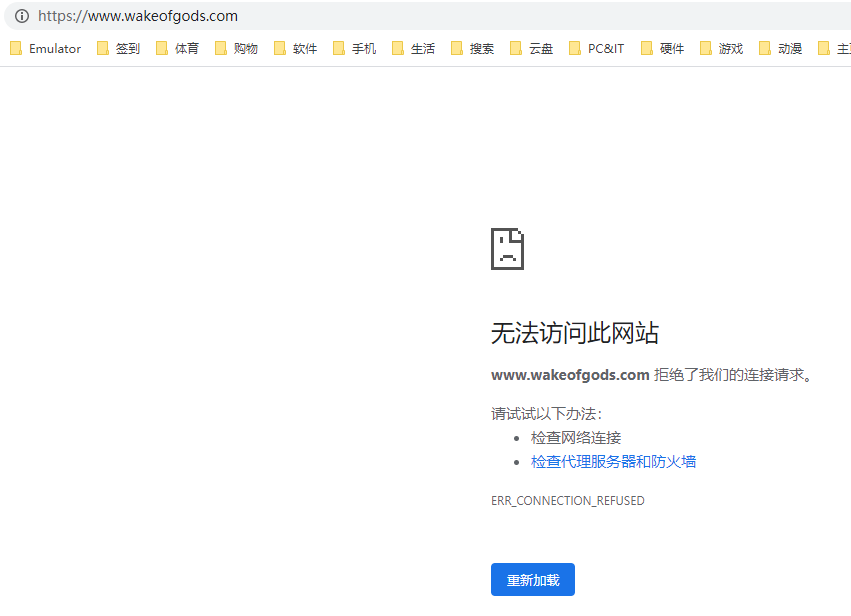The width and height of the screenshot is (851, 616).
Task: Click the 无法访问此网站 heading
Action: (574, 333)
